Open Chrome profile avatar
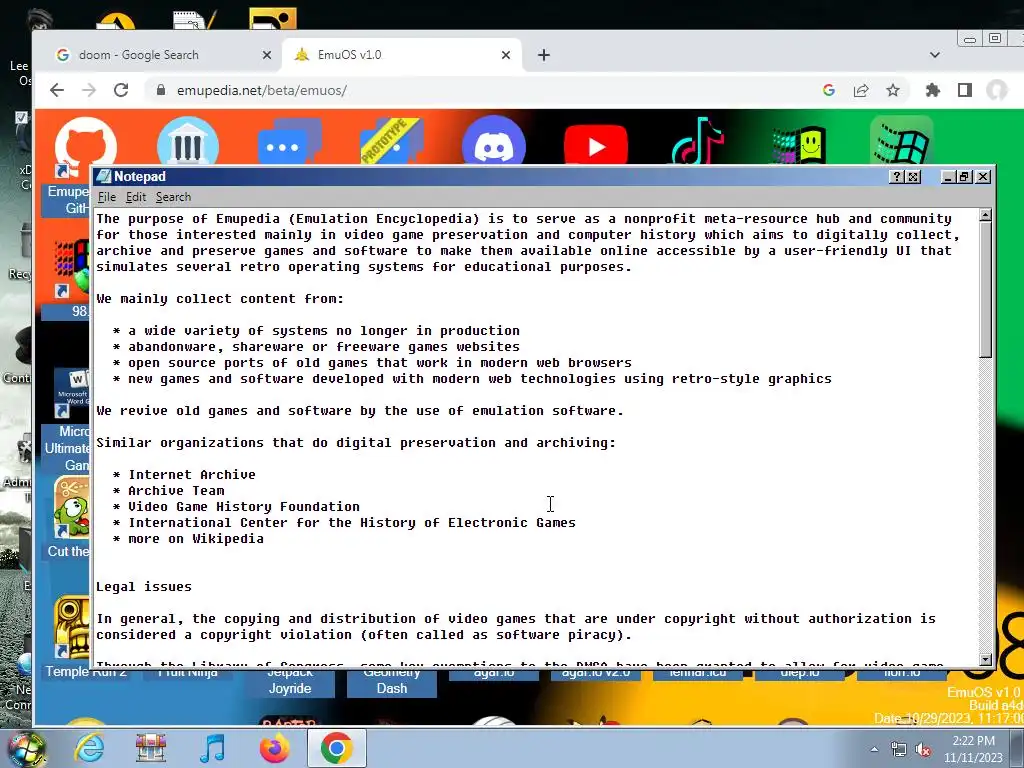This screenshot has width=1024, height=768. point(997,90)
